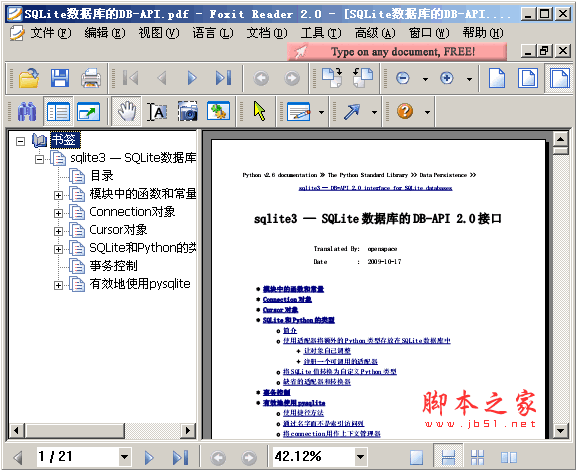576x470 pixels.
Task: Open the typewriter tool dropdown arrow
Action: click(321, 112)
